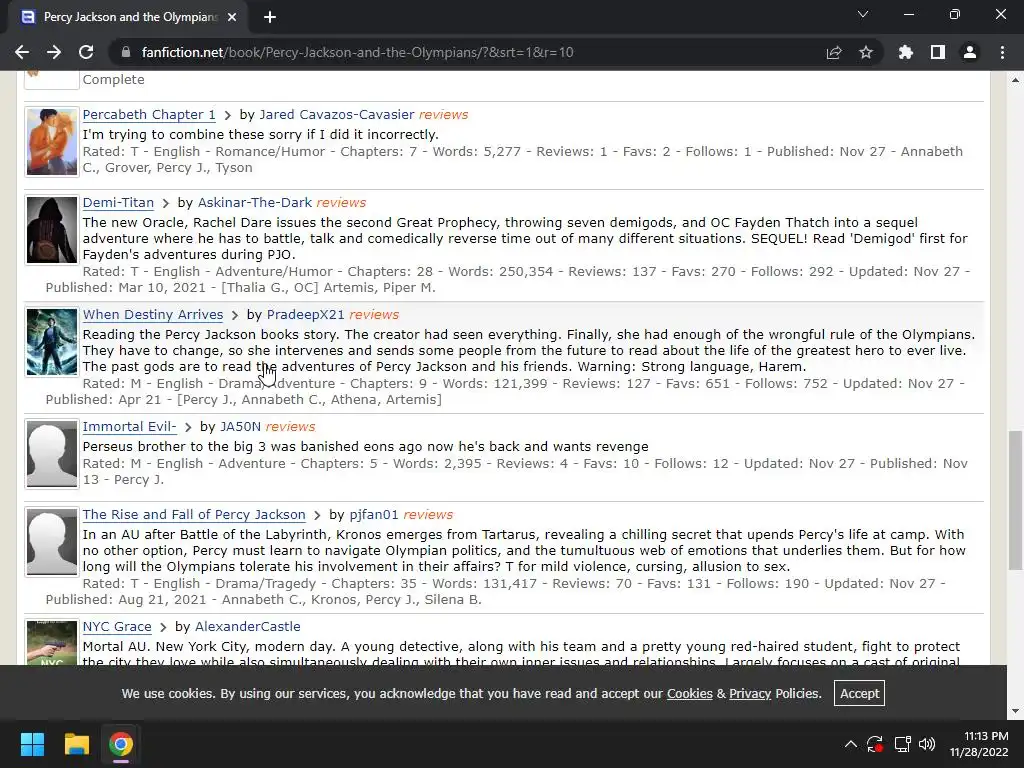Open the Windows Start menu

(32, 744)
